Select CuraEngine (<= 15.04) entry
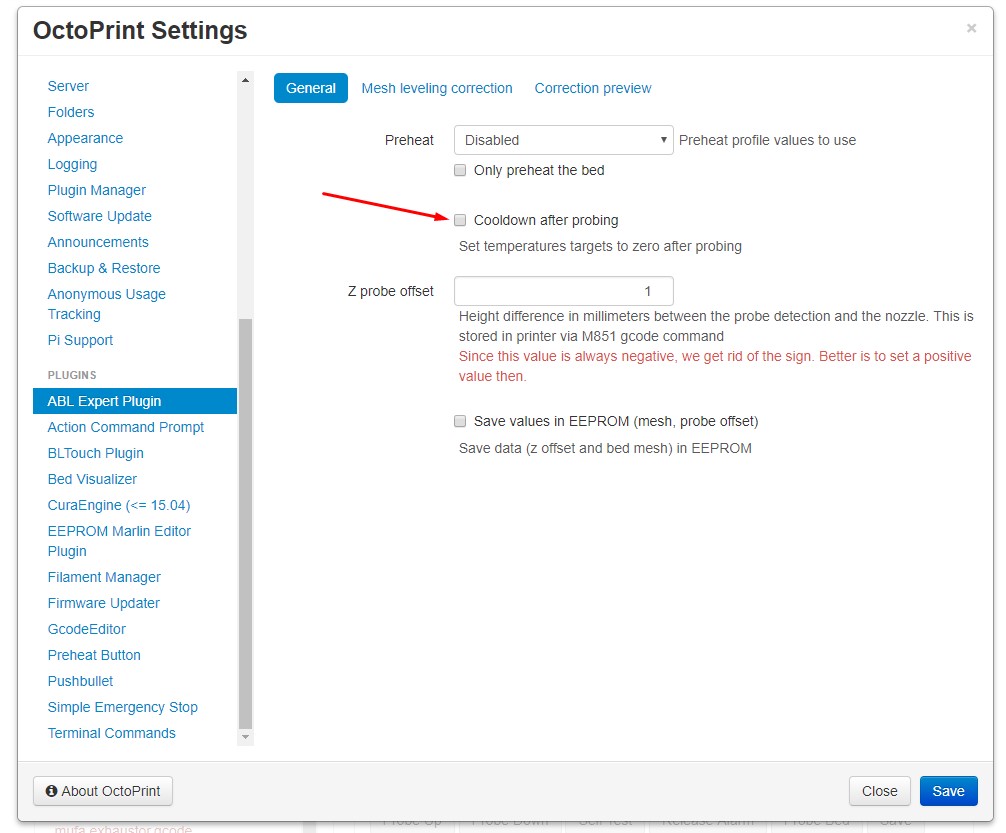The height and width of the screenshot is (833, 1006). click(x=119, y=505)
